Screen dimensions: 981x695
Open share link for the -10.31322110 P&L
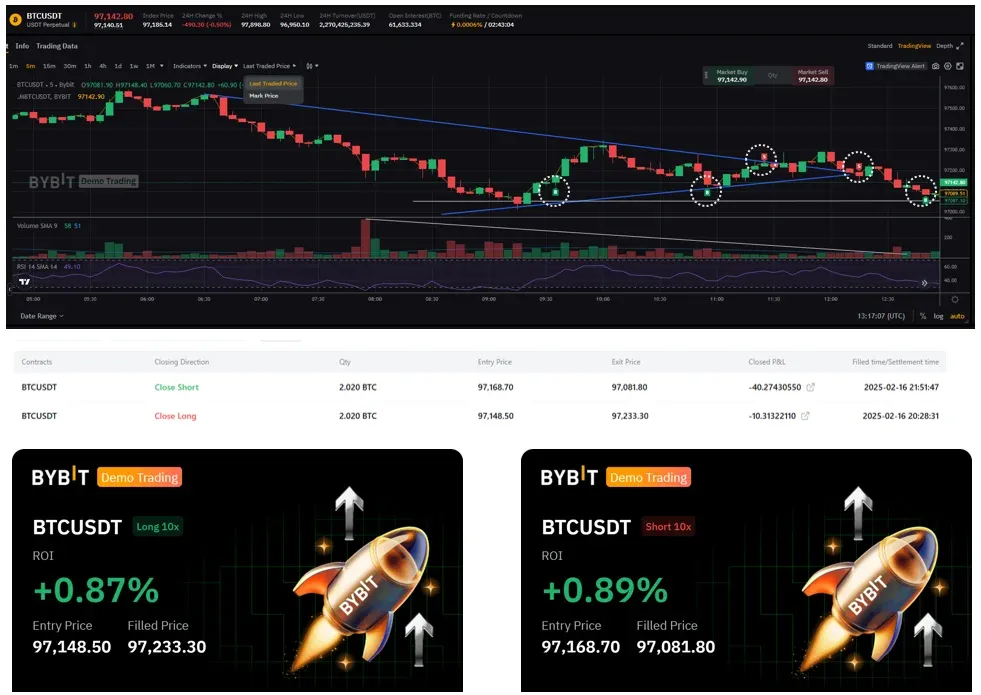(805, 416)
